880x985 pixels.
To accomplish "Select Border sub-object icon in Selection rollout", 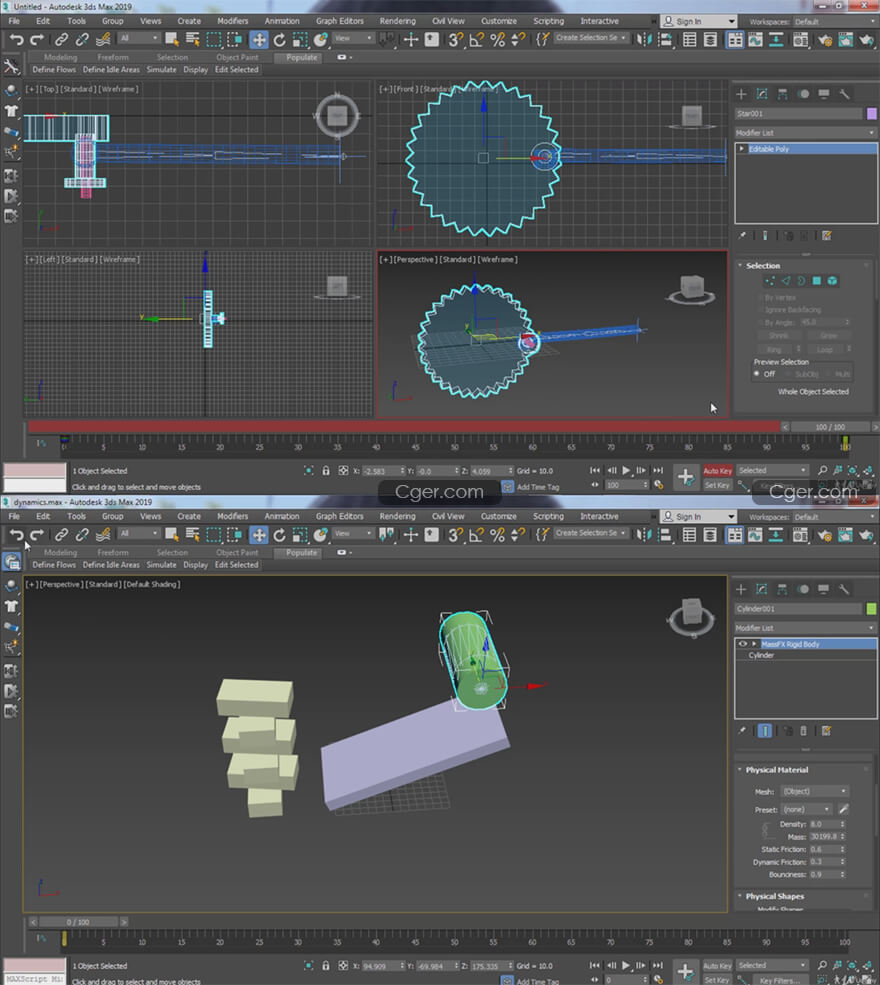I will 801,281.
